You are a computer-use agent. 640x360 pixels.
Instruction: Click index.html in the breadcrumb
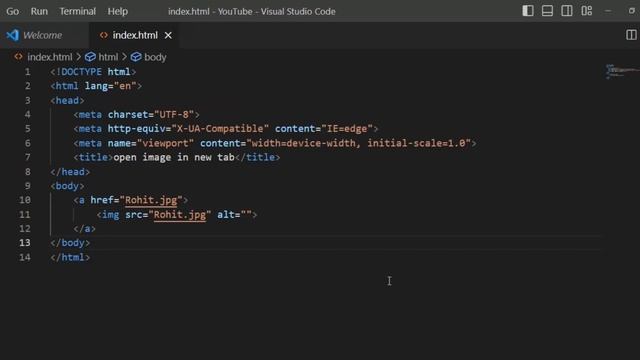click(x=49, y=57)
